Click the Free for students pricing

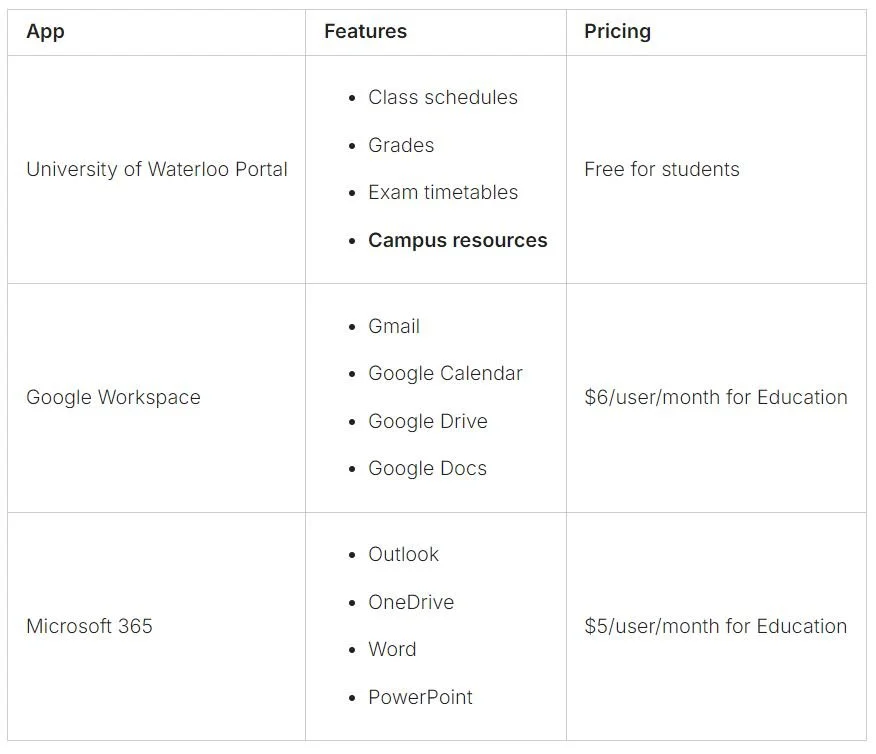click(662, 169)
